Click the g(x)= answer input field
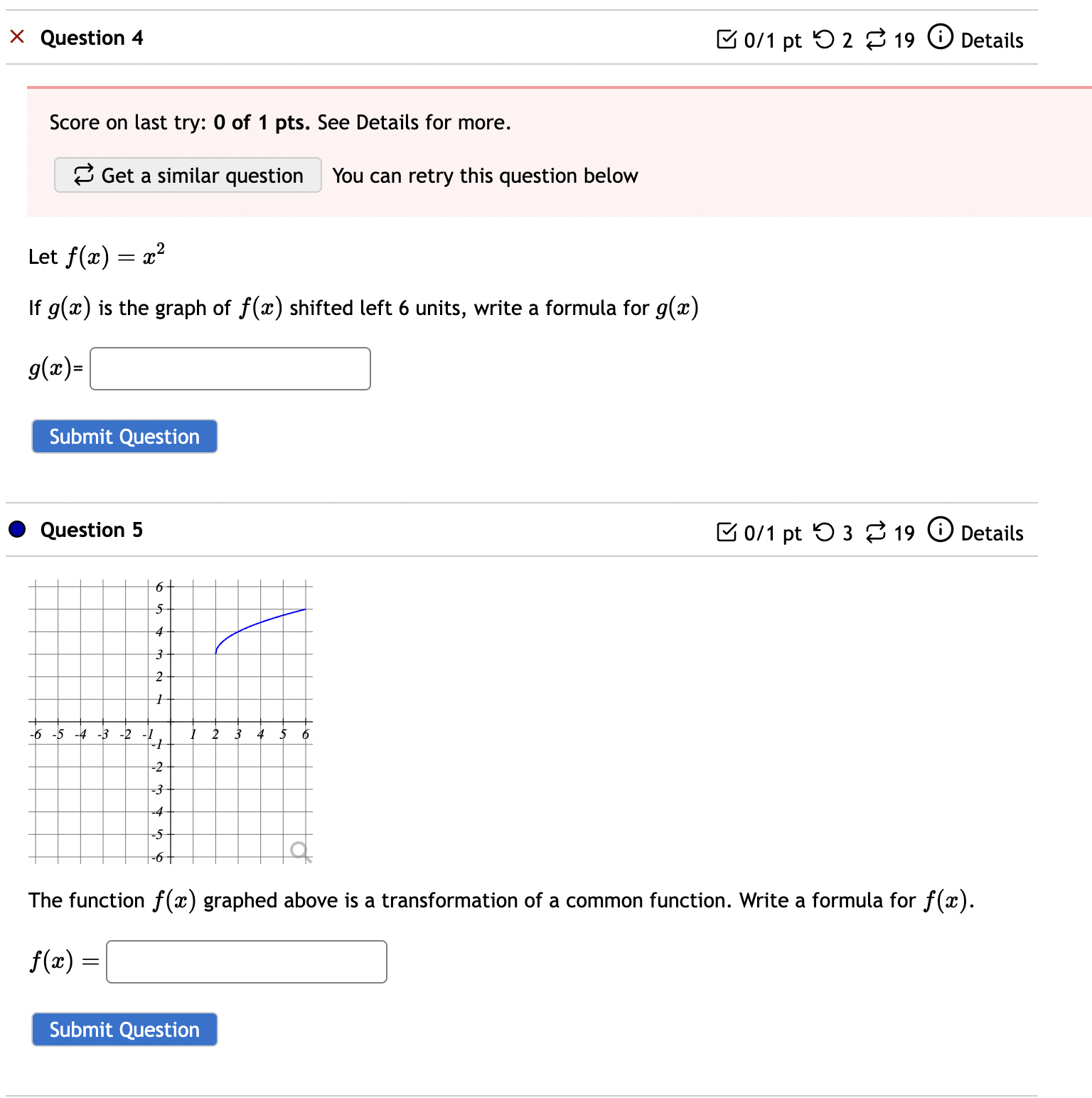Image resolution: width=1092 pixels, height=1098 pixels. point(230,368)
